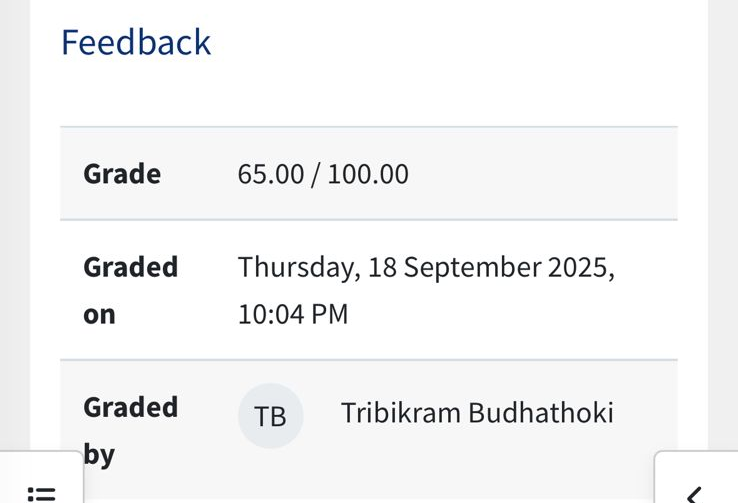Click the word "by" under Graded
The width and height of the screenshot is (738, 503).
99,456
